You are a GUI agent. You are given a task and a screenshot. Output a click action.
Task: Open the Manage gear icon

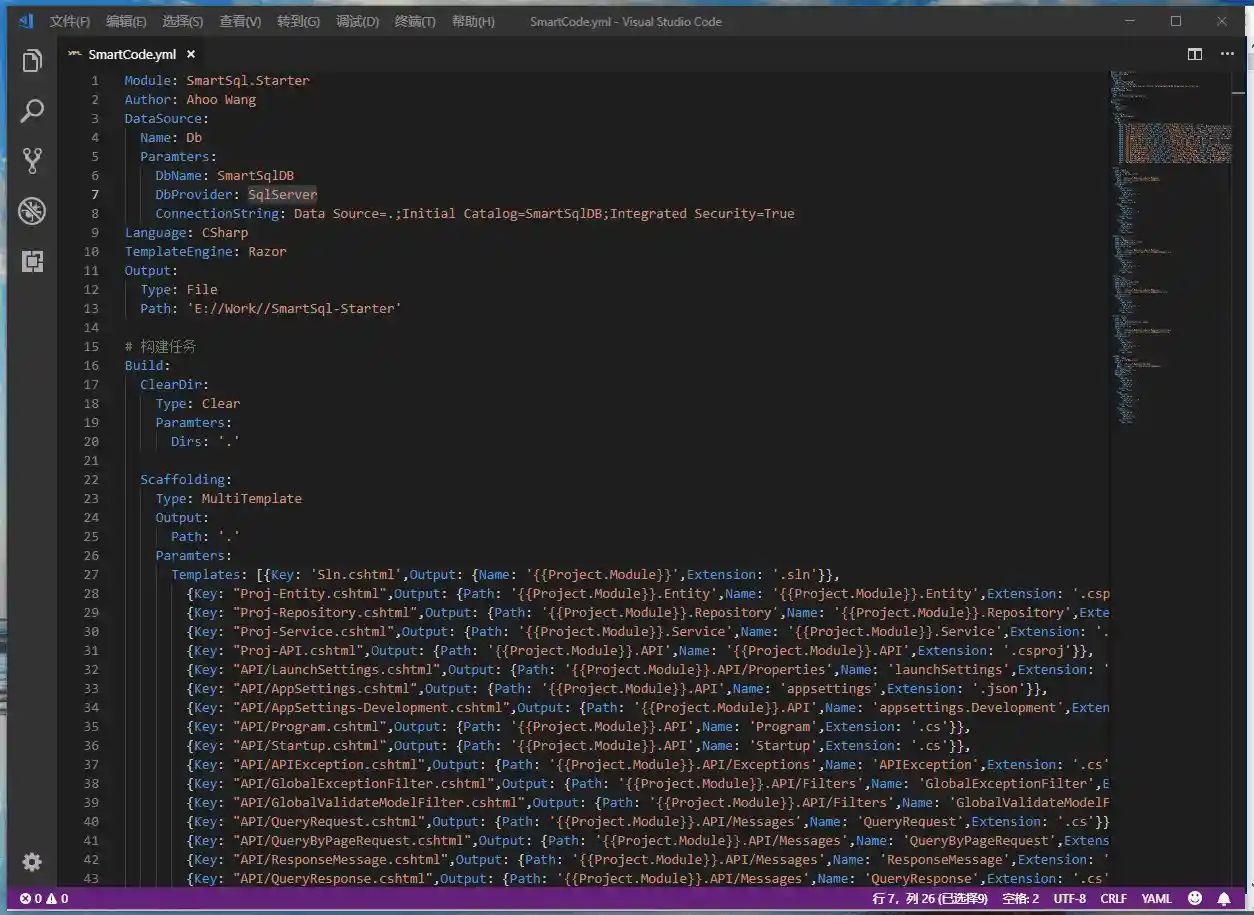coord(32,861)
